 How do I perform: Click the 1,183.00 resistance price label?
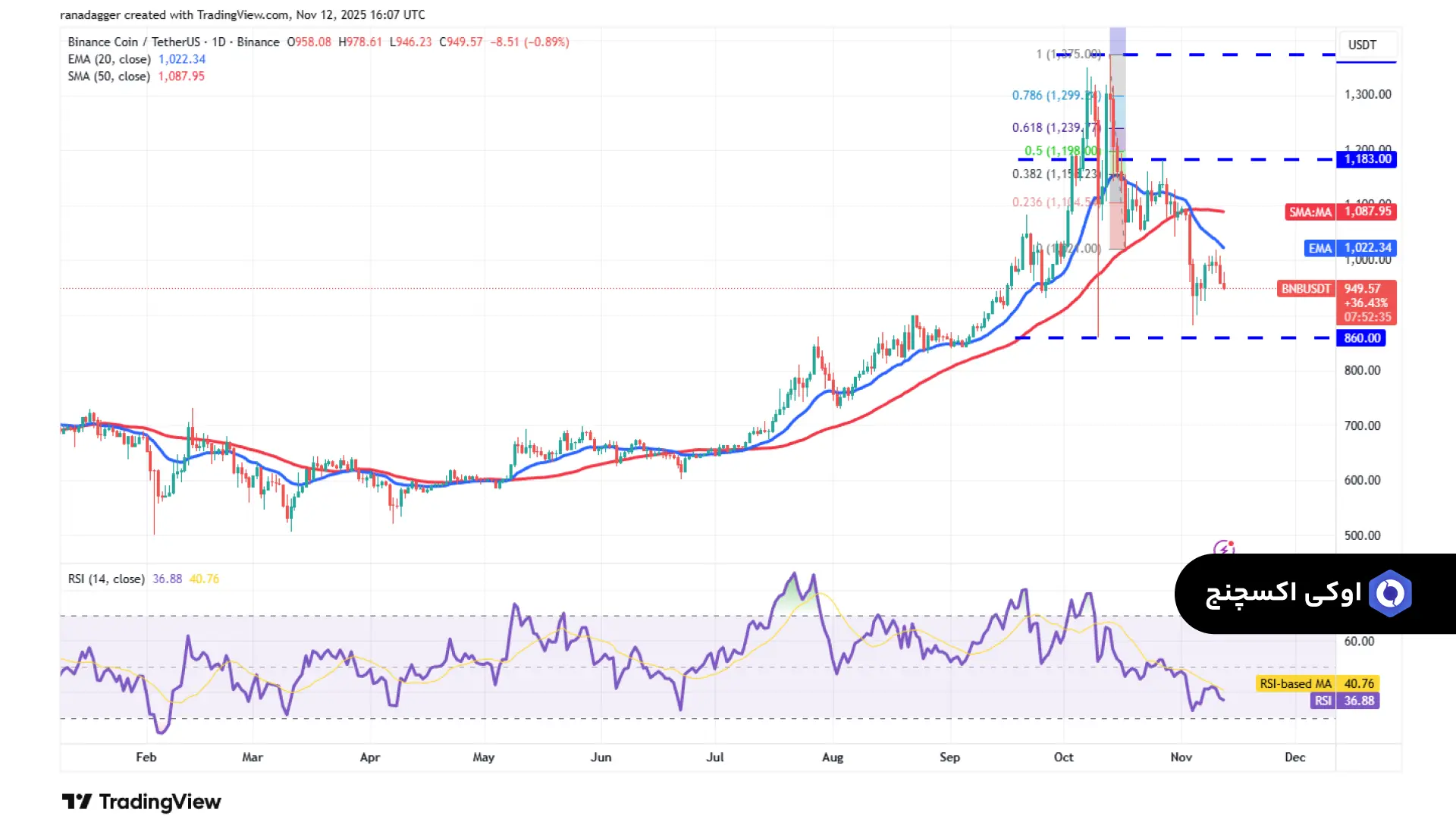1367,159
